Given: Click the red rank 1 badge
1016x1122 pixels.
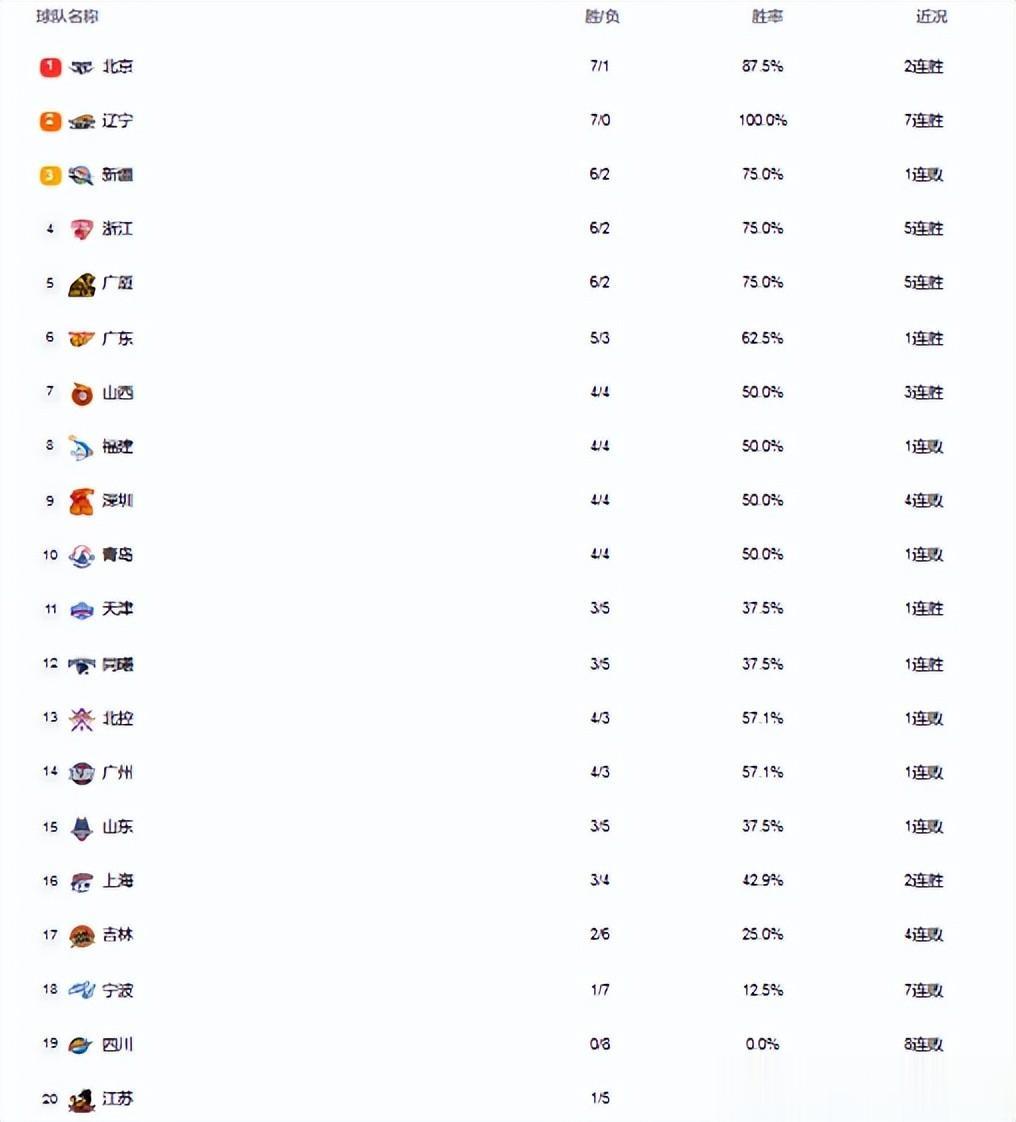Looking at the screenshot, I should 50,67.
